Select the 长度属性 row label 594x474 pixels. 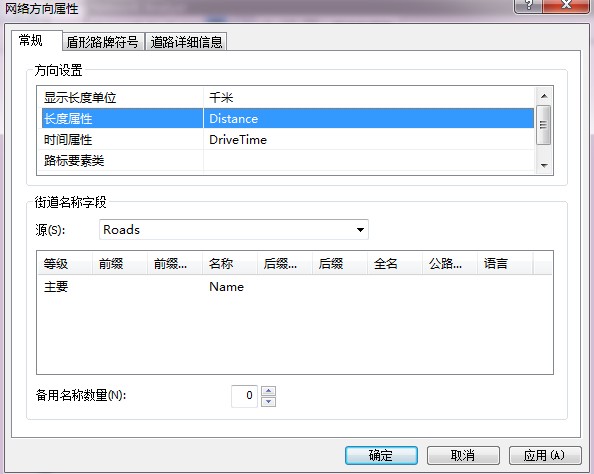[x=68, y=119]
